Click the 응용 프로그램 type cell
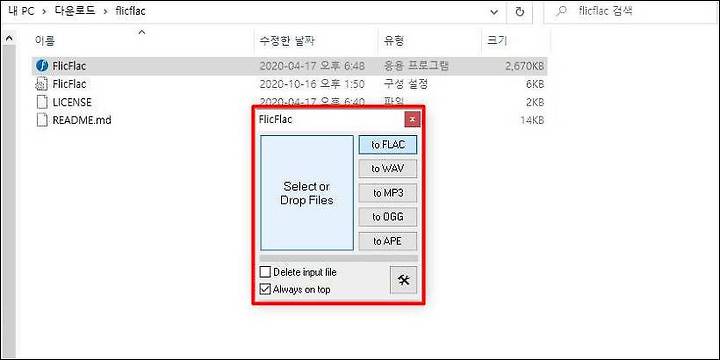The width and height of the screenshot is (720, 360). click(416, 66)
